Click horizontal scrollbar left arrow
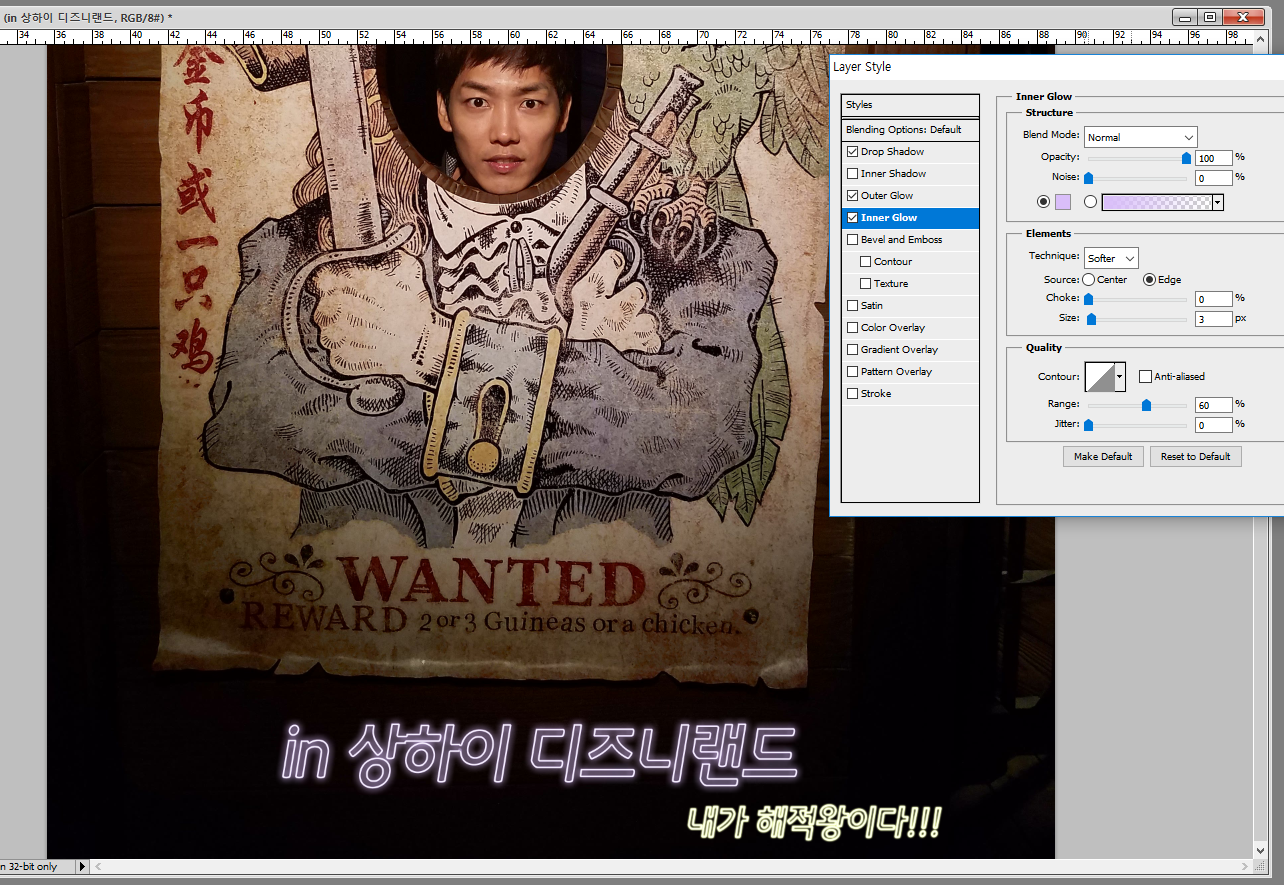The height and width of the screenshot is (885, 1284). click(98, 866)
